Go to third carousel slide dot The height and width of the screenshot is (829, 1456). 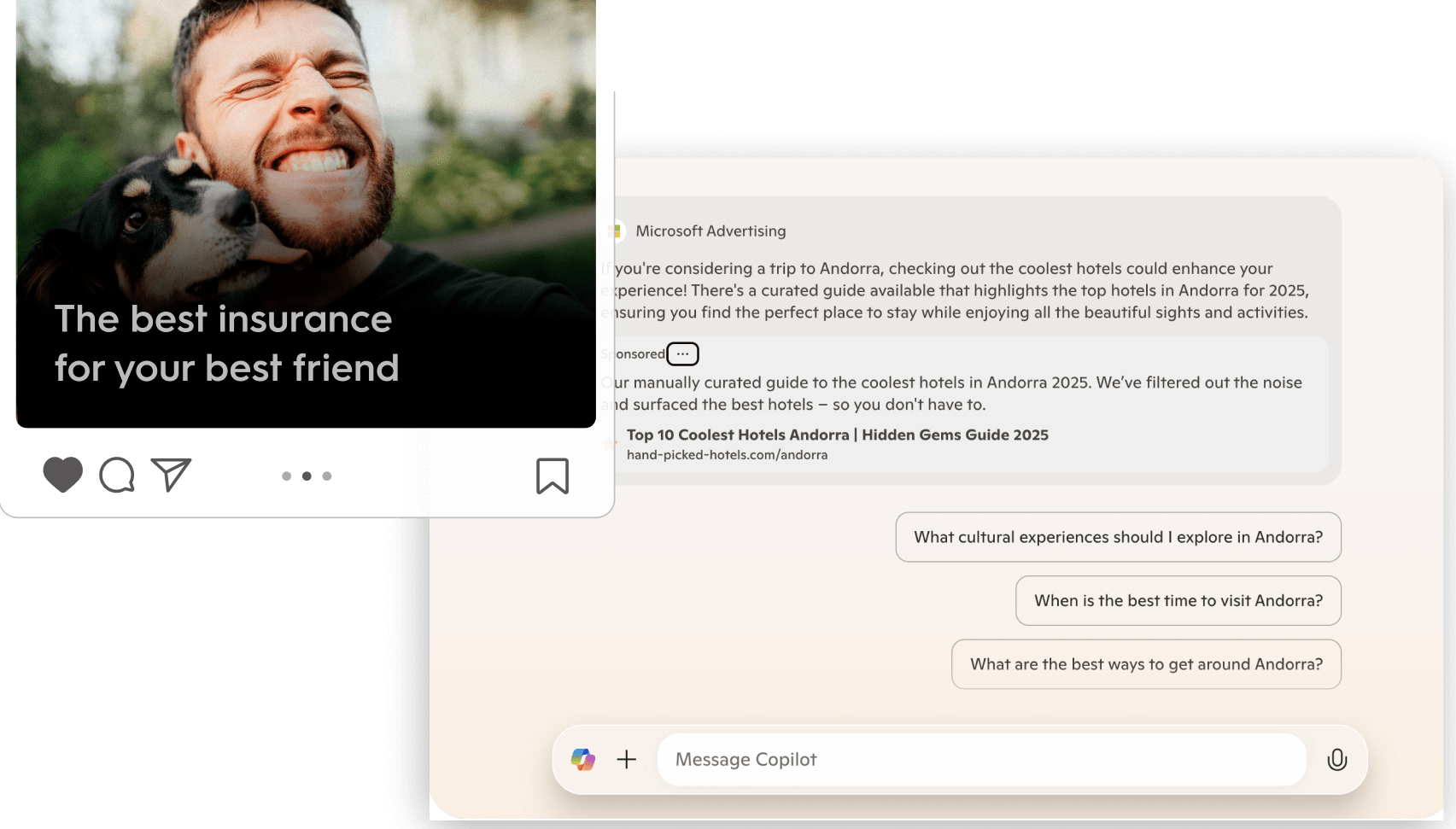coord(327,476)
